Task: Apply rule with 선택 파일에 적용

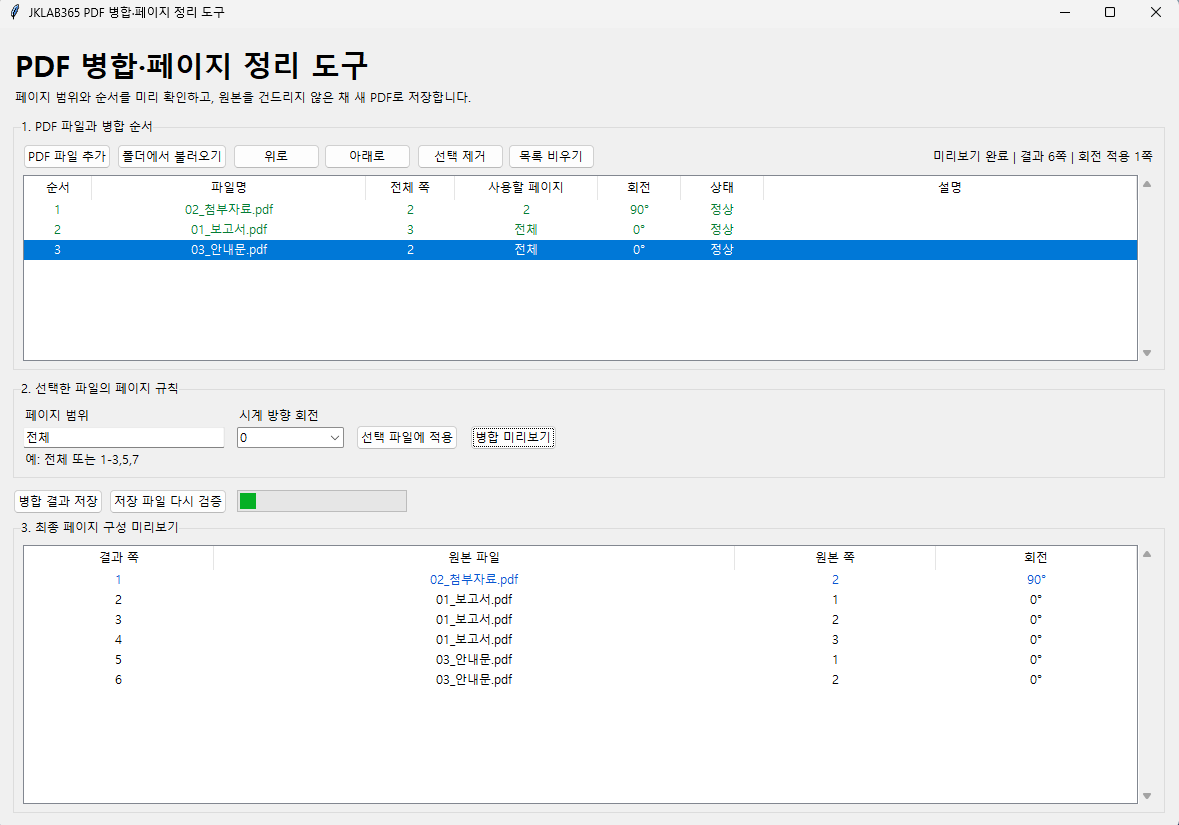Action: point(407,438)
